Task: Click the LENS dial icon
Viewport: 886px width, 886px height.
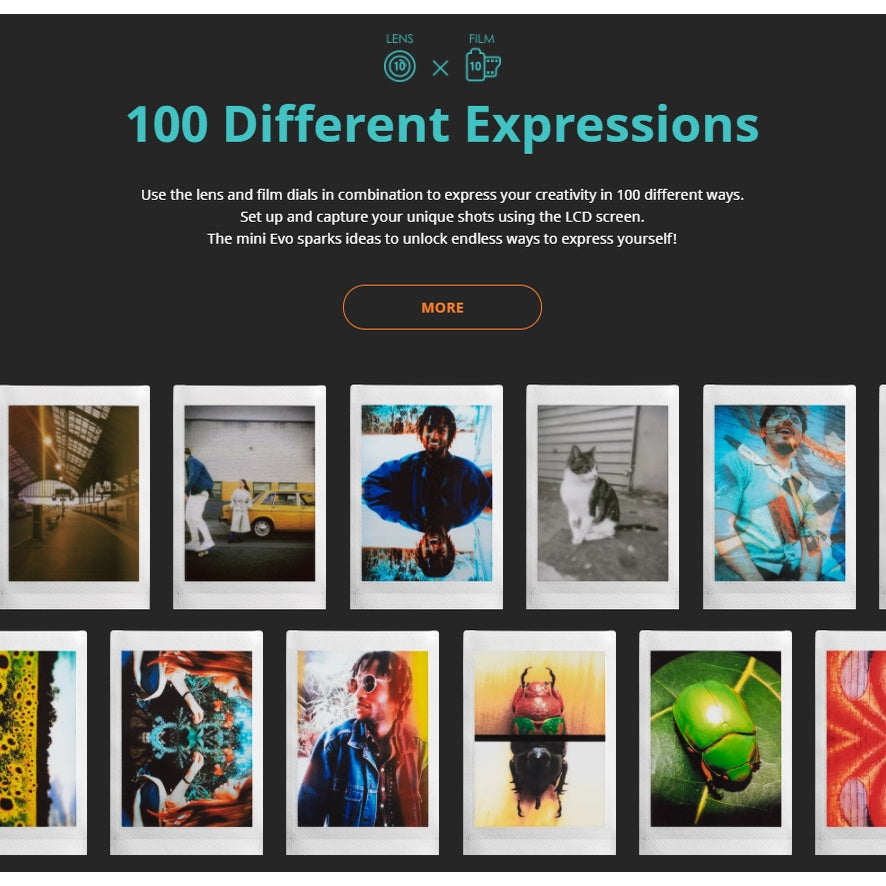Action: 399,66
